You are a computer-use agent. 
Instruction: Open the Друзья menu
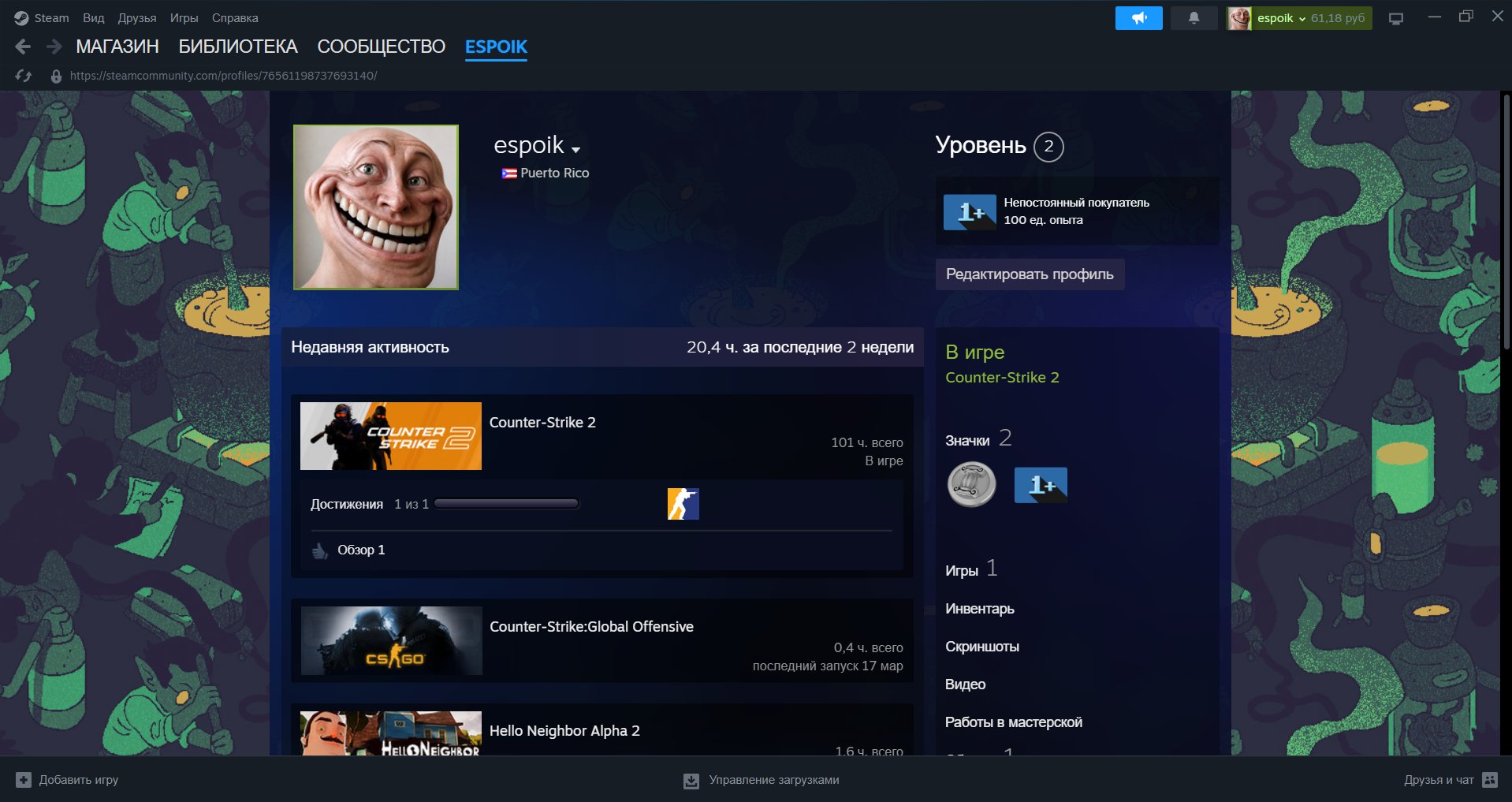coord(137,18)
